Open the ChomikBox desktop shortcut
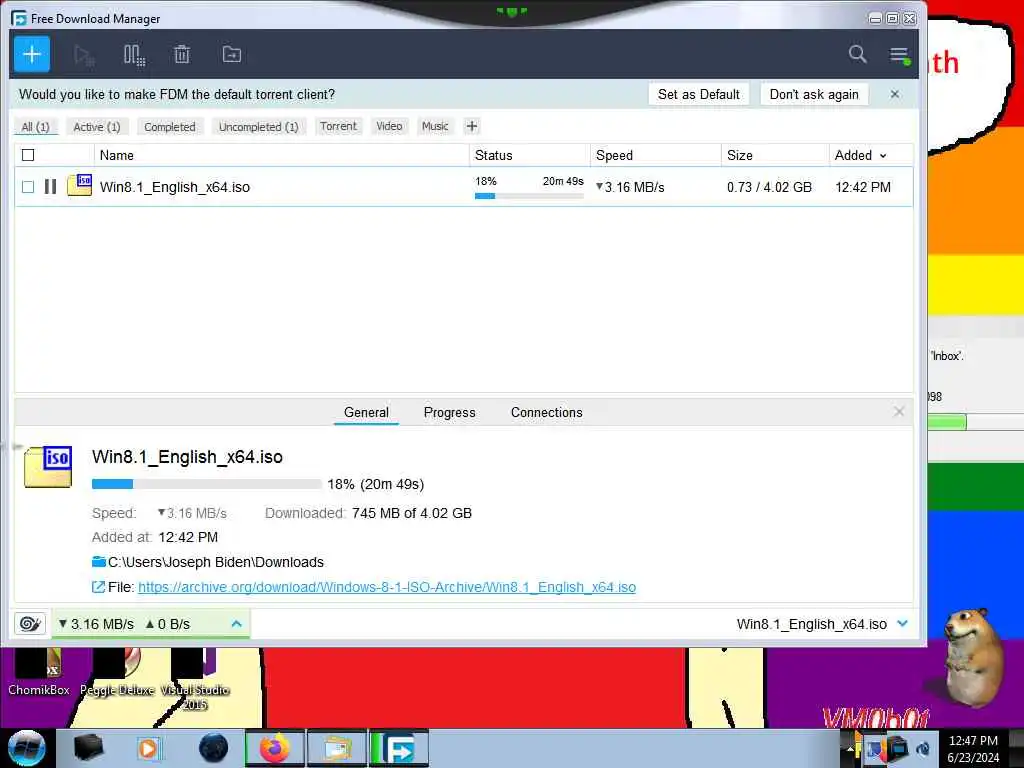This screenshot has width=1024, height=768. click(x=39, y=673)
